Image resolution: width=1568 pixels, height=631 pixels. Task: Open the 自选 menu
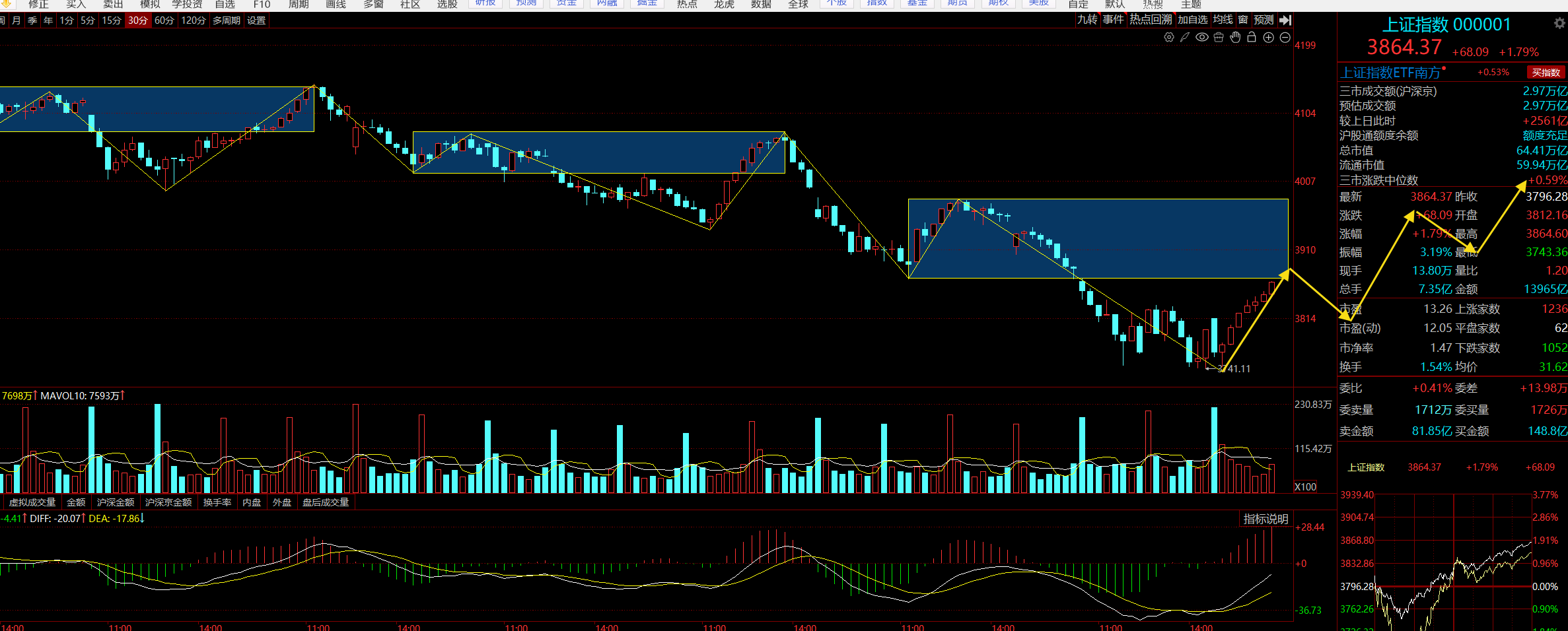pyautogui.click(x=225, y=5)
